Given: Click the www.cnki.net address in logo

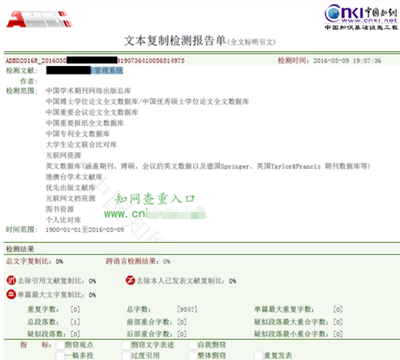Looking at the screenshot, I should 369,21.
